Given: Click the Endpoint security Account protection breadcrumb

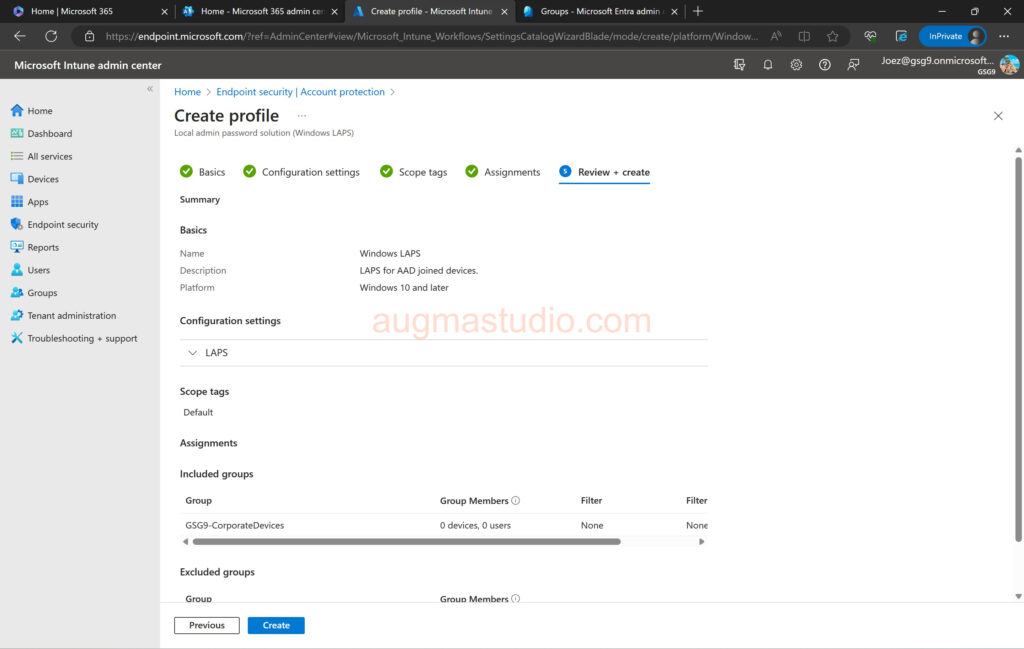Looking at the screenshot, I should (300, 92).
